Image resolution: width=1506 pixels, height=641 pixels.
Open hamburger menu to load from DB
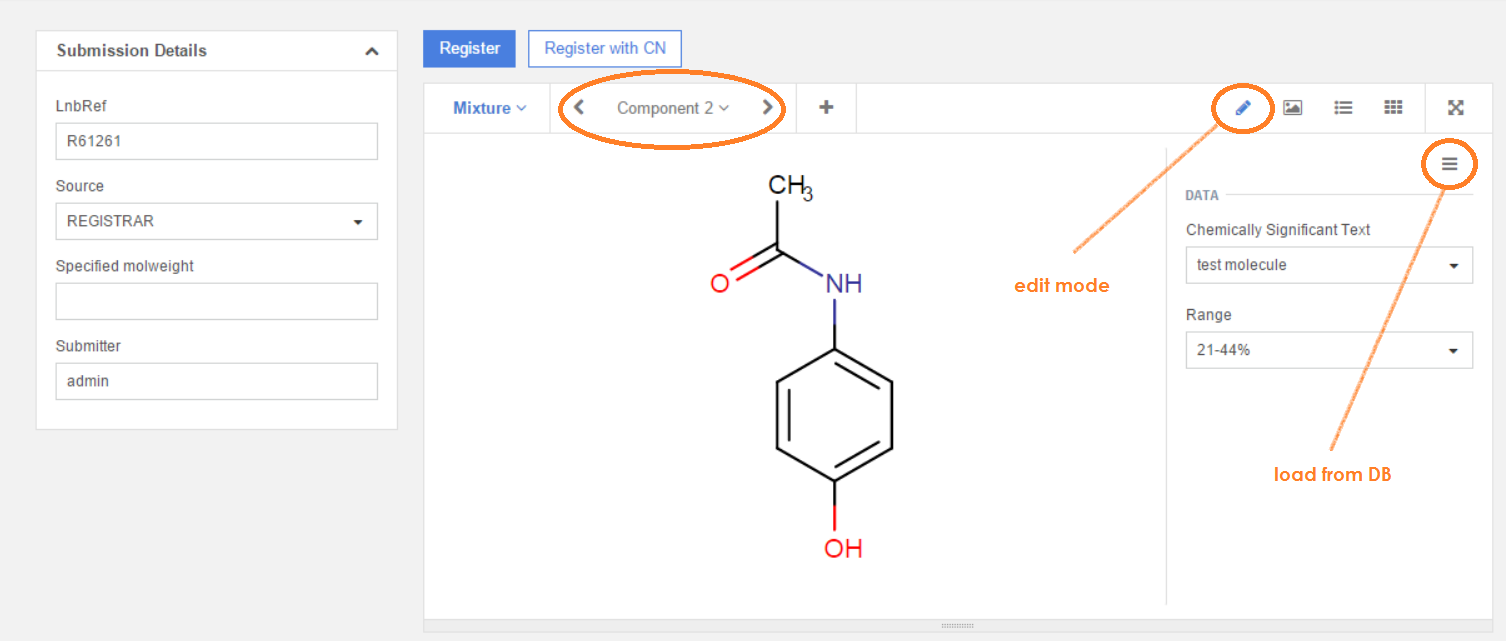click(x=1449, y=165)
